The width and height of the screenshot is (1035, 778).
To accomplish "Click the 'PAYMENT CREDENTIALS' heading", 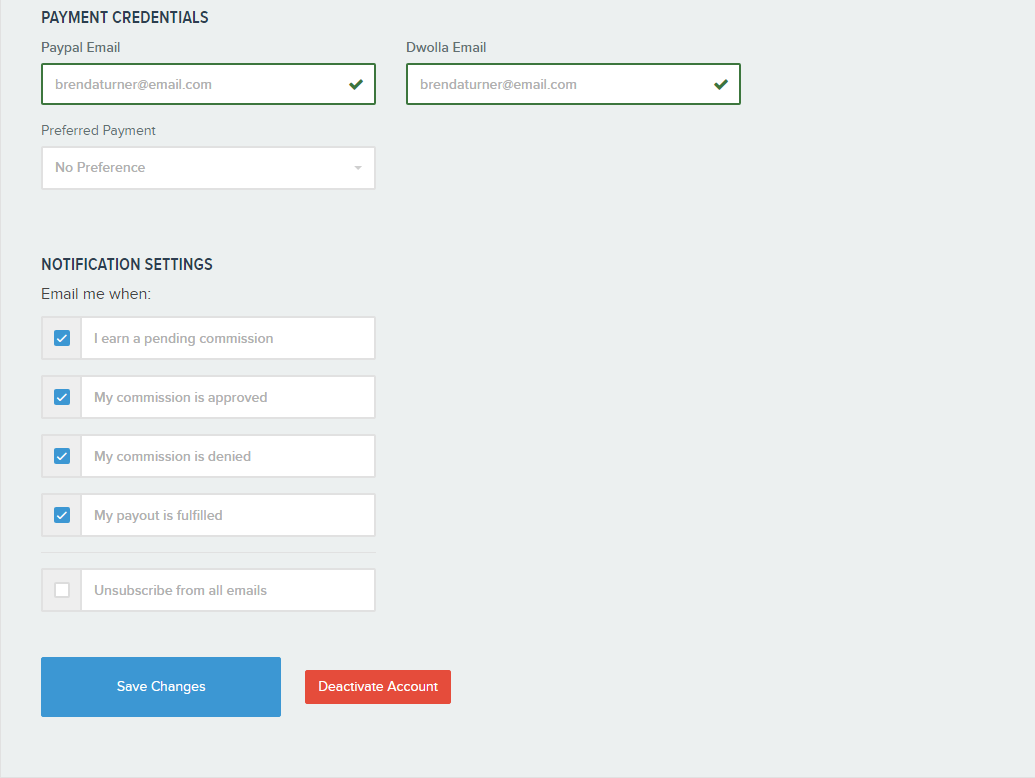I will (125, 18).
